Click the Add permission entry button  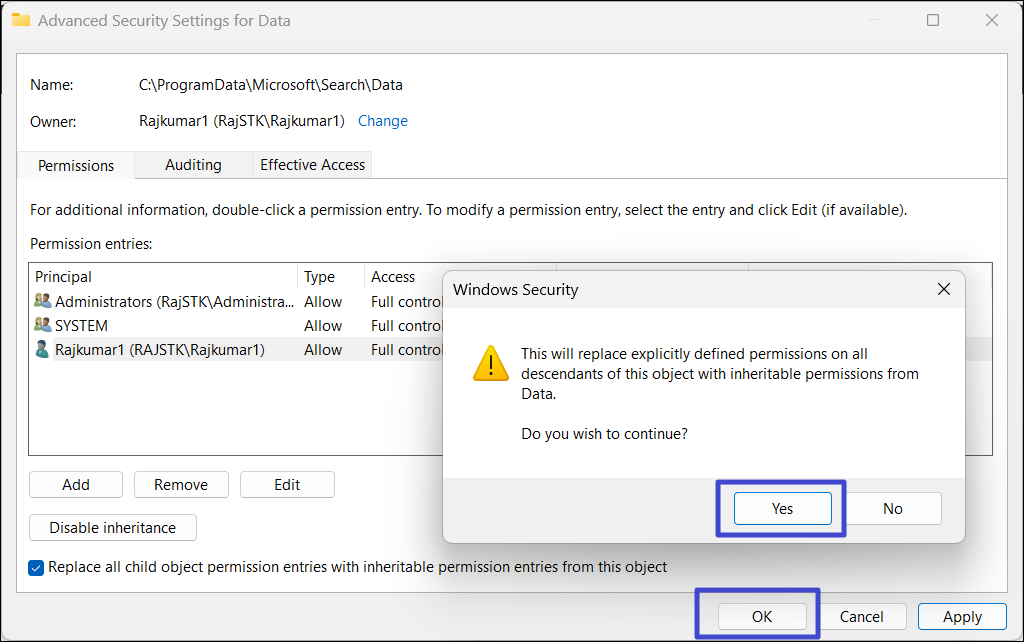click(76, 485)
